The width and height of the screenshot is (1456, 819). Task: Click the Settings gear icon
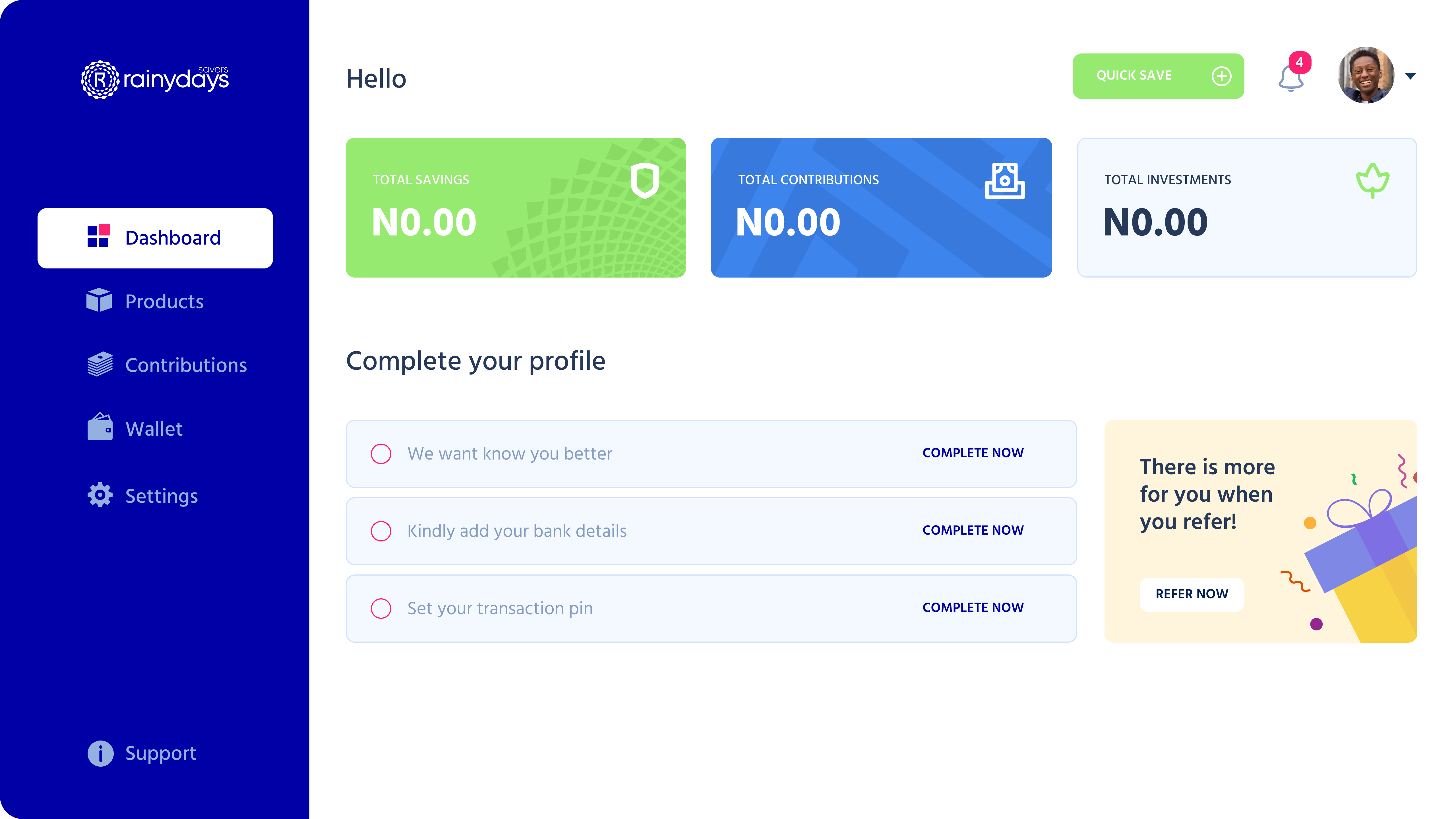pyautogui.click(x=100, y=495)
